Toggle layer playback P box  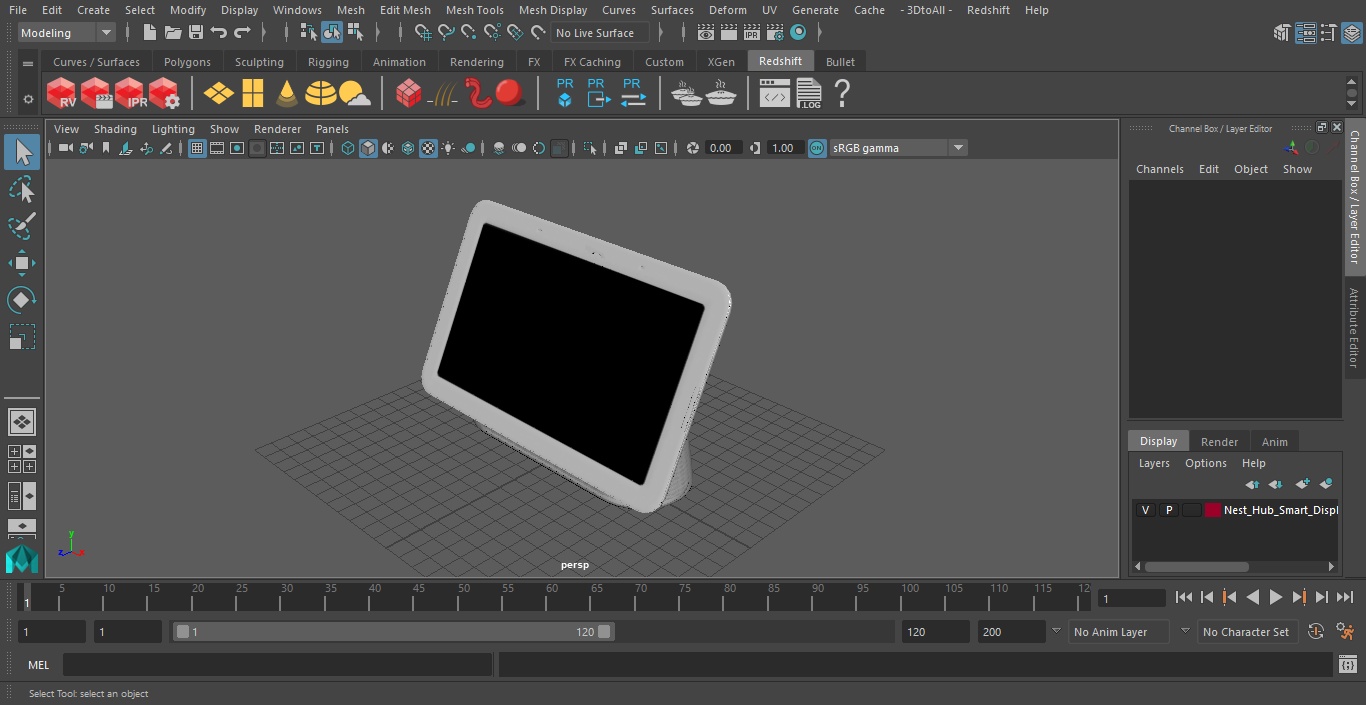click(1168, 510)
